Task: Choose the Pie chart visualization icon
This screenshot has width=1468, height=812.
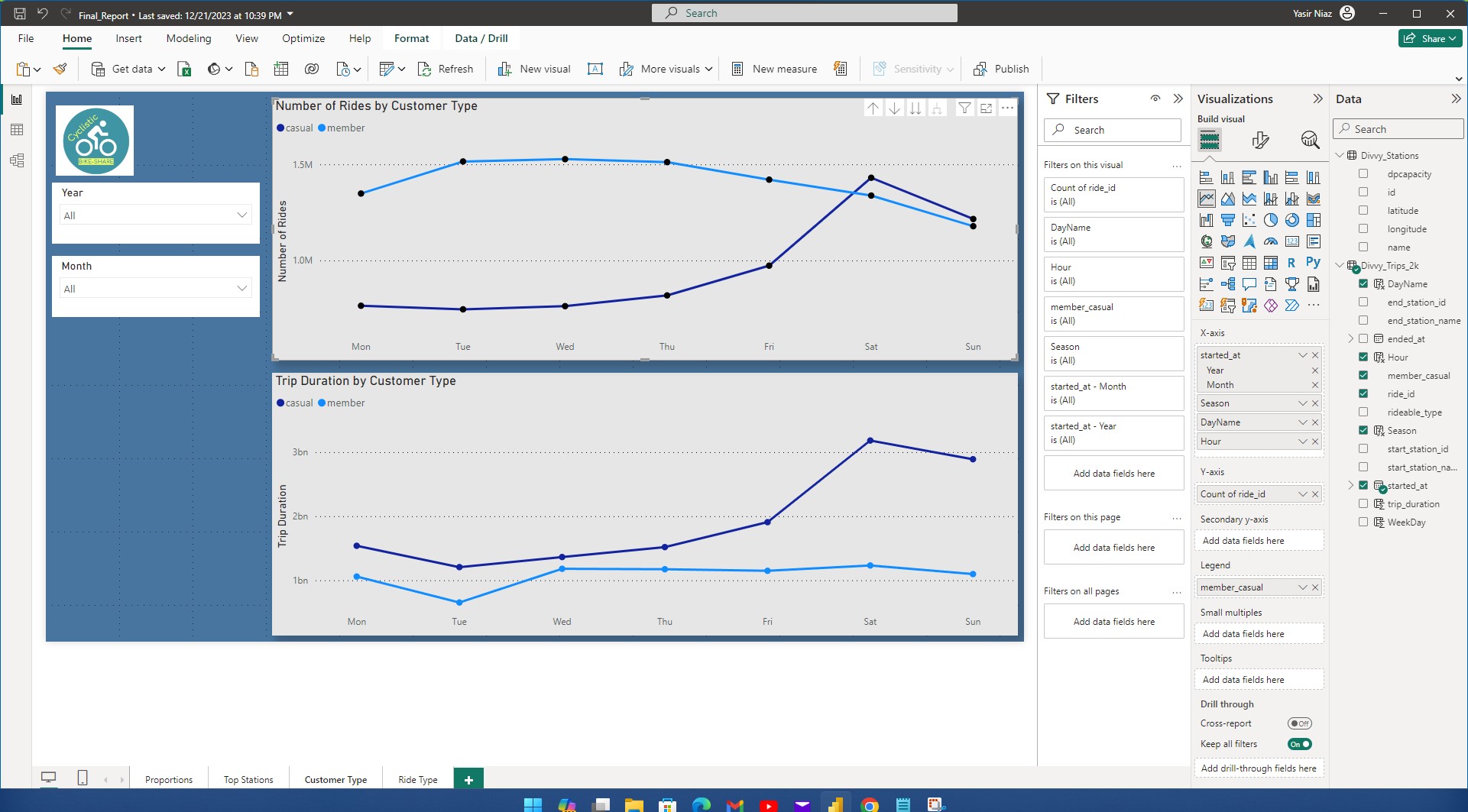Action: click(x=1271, y=220)
